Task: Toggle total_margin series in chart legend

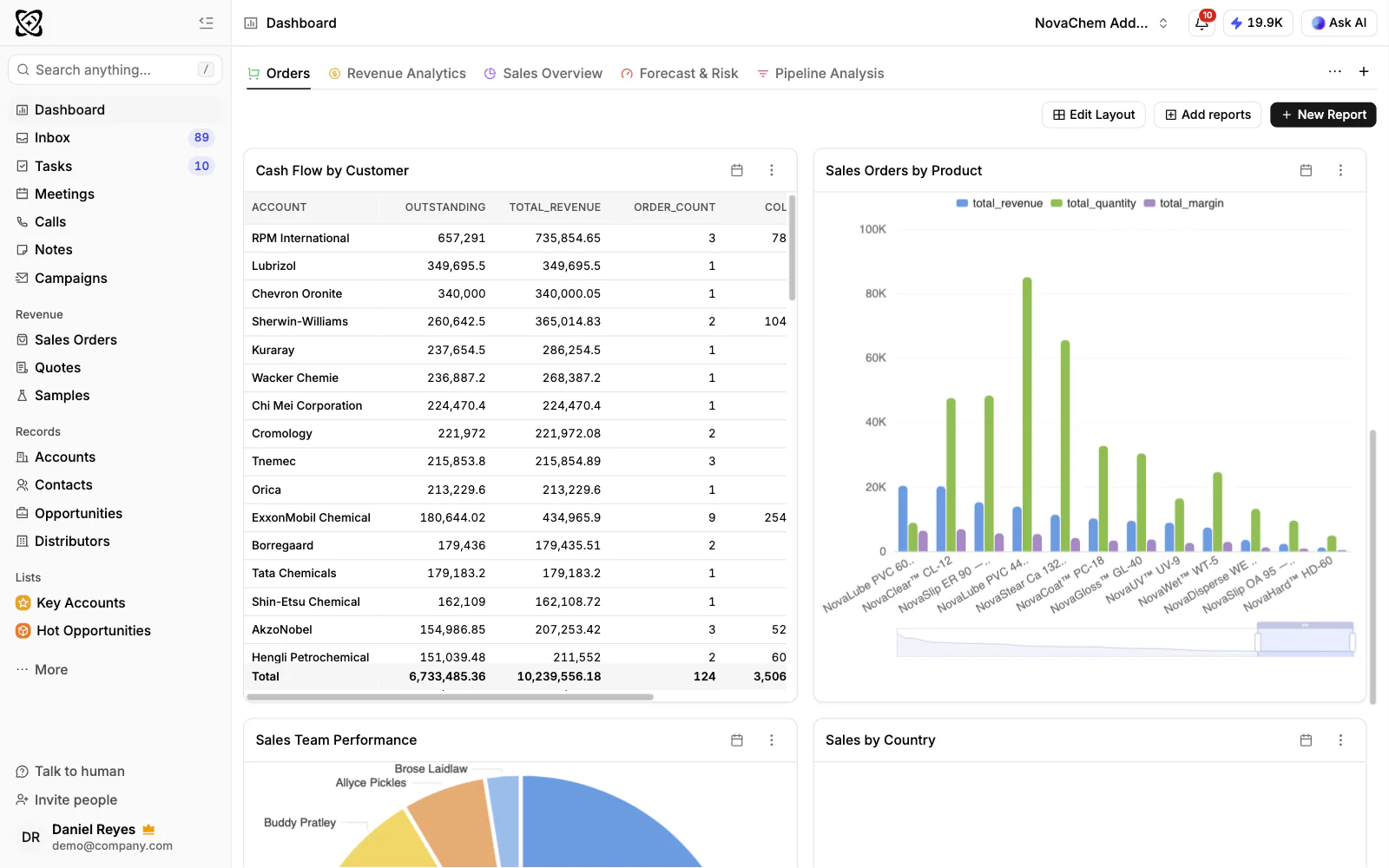Action: click(1184, 204)
